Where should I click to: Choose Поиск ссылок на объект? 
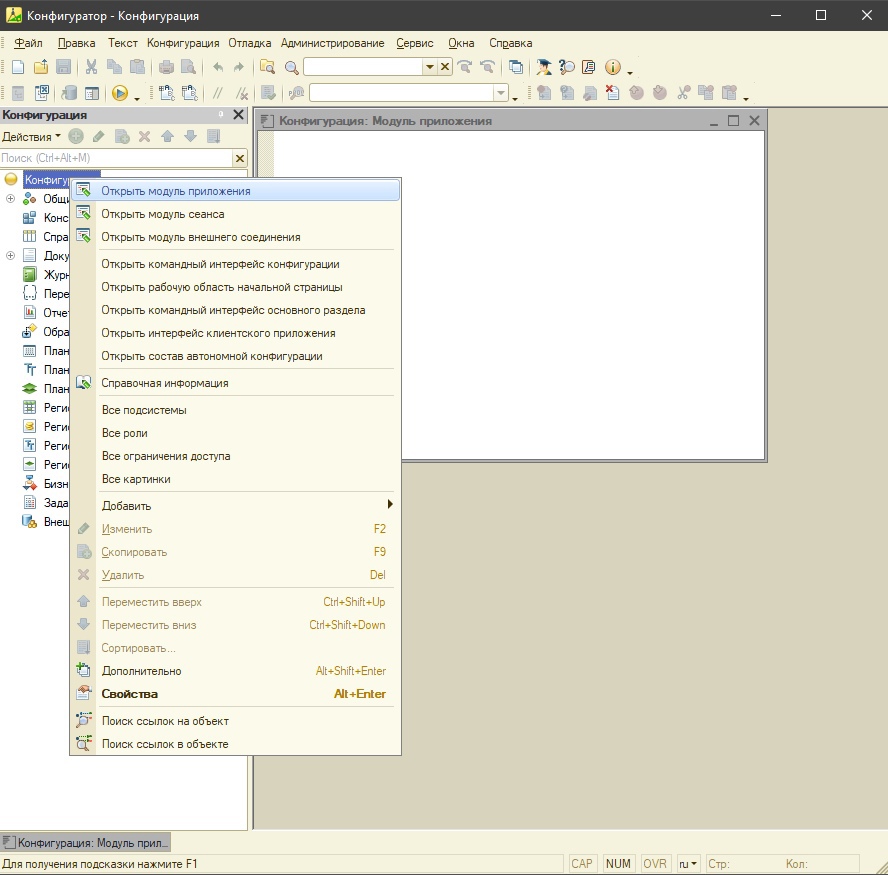point(235,721)
